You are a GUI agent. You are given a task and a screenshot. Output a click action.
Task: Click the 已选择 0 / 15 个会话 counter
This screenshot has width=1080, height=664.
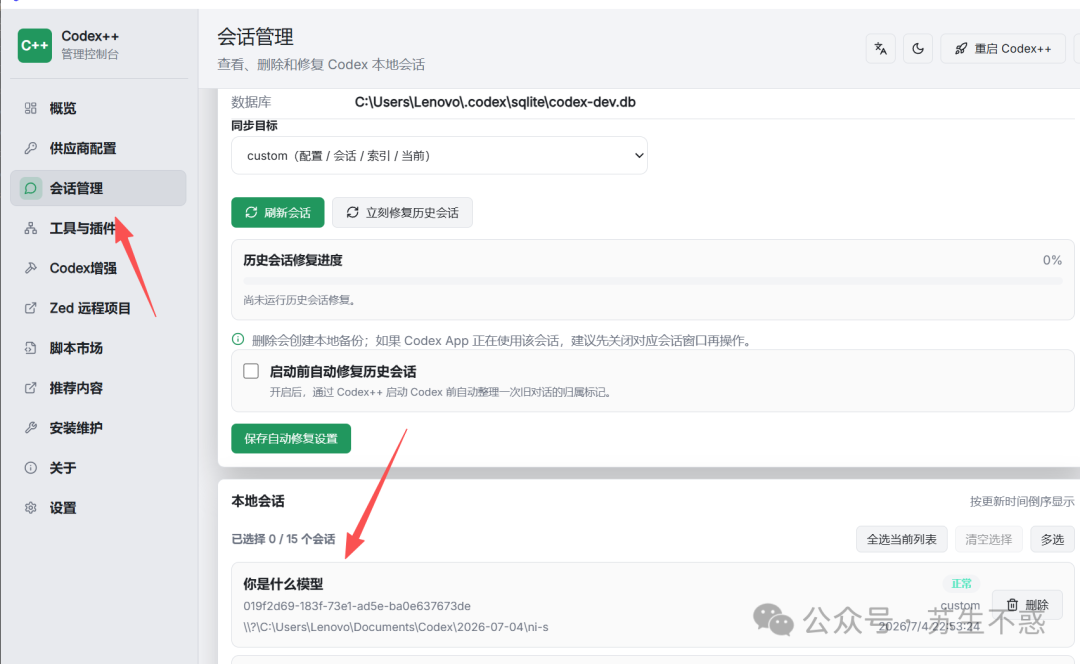(x=283, y=539)
